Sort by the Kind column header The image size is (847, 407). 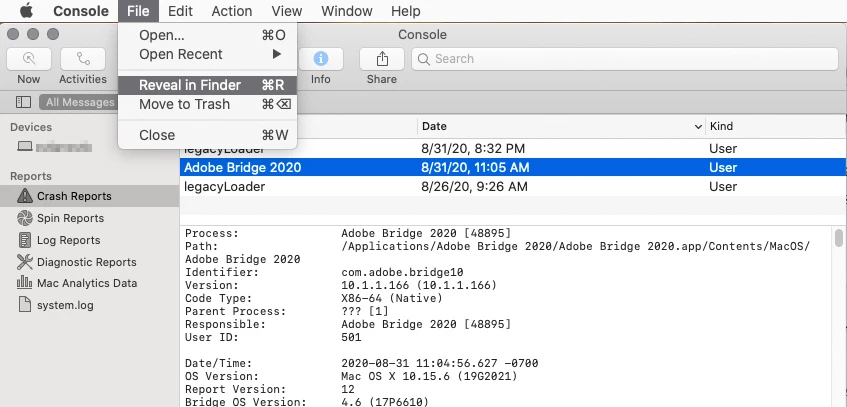click(x=776, y=126)
